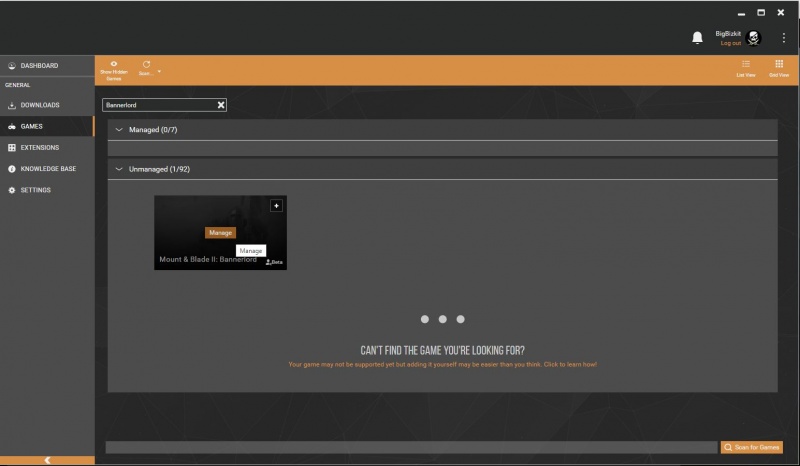Click the BigBizkit user avatar

(754, 38)
